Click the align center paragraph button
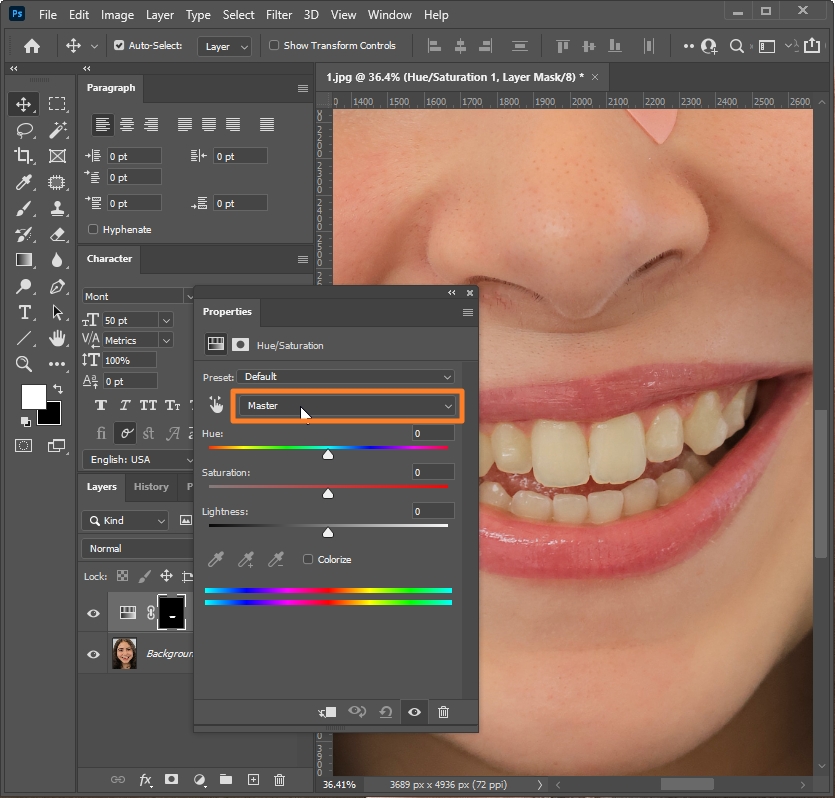The width and height of the screenshot is (835, 798). (x=127, y=125)
